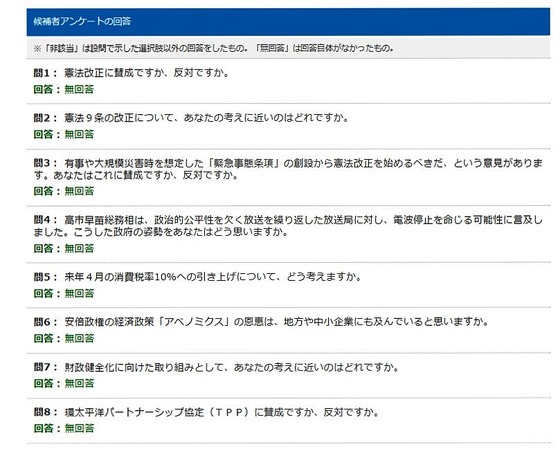Viewport: 560px width, 451px height.
Task: Select the 無回答 answer under 問7
Action: tap(79, 384)
